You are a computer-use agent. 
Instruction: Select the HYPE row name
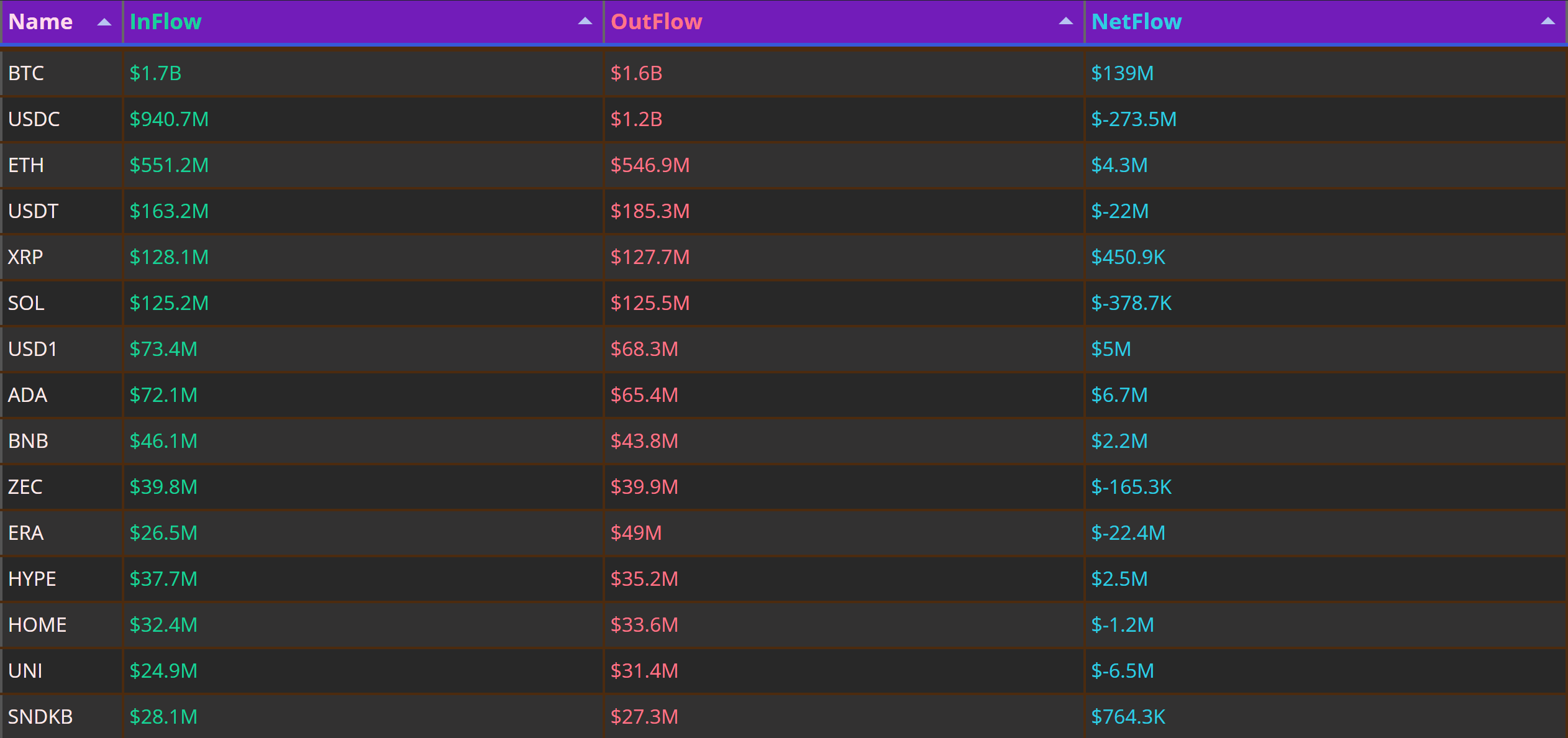click(x=32, y=579)
